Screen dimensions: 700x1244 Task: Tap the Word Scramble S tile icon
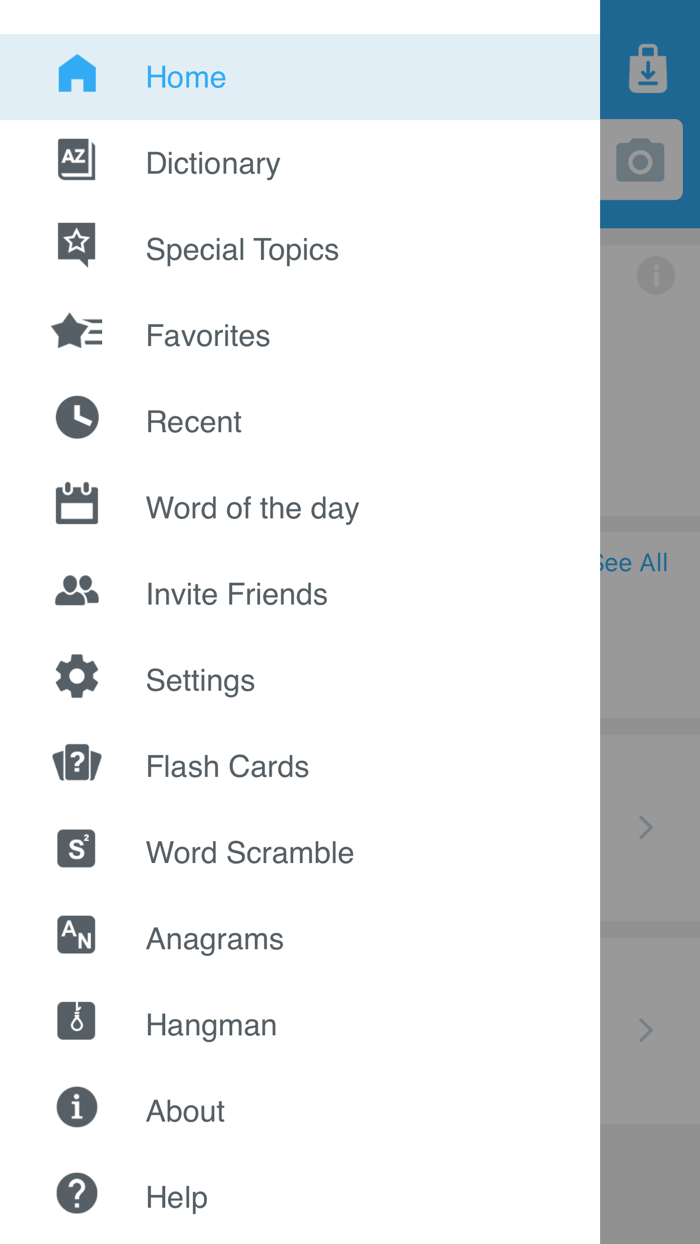77,851
